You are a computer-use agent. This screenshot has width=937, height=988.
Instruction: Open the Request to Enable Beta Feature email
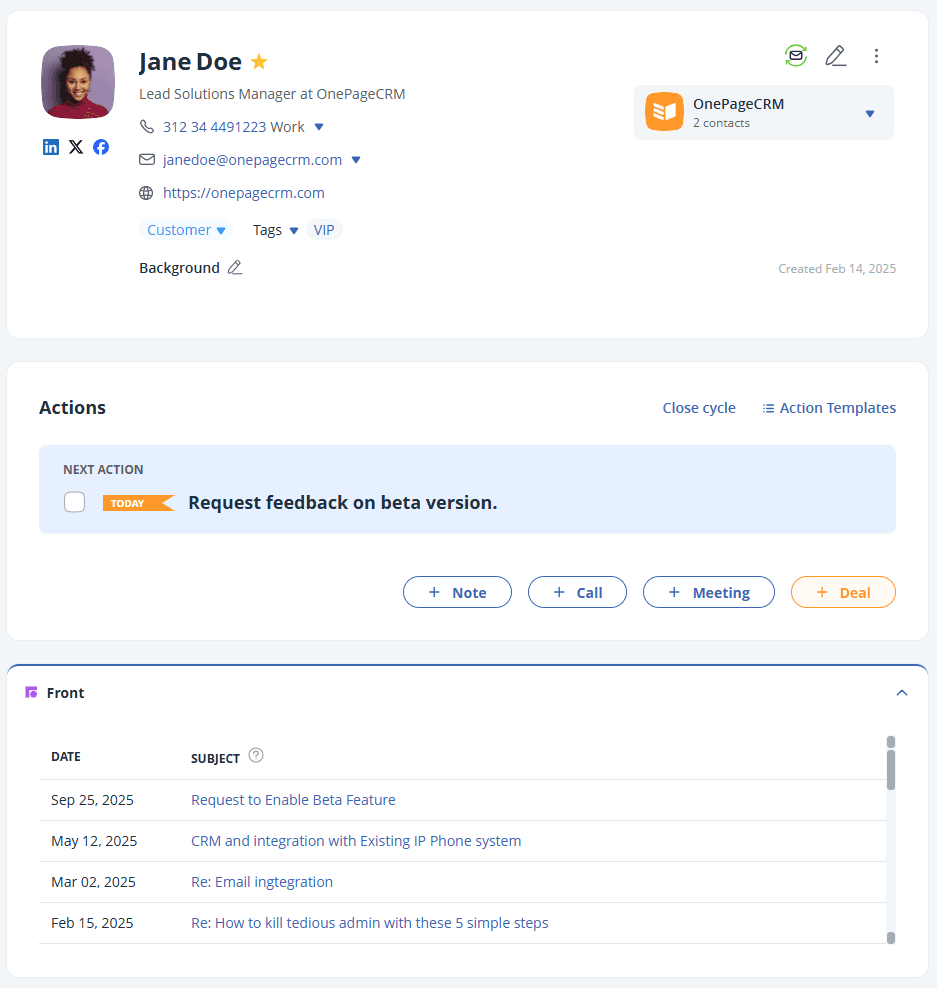pos(293,799)
